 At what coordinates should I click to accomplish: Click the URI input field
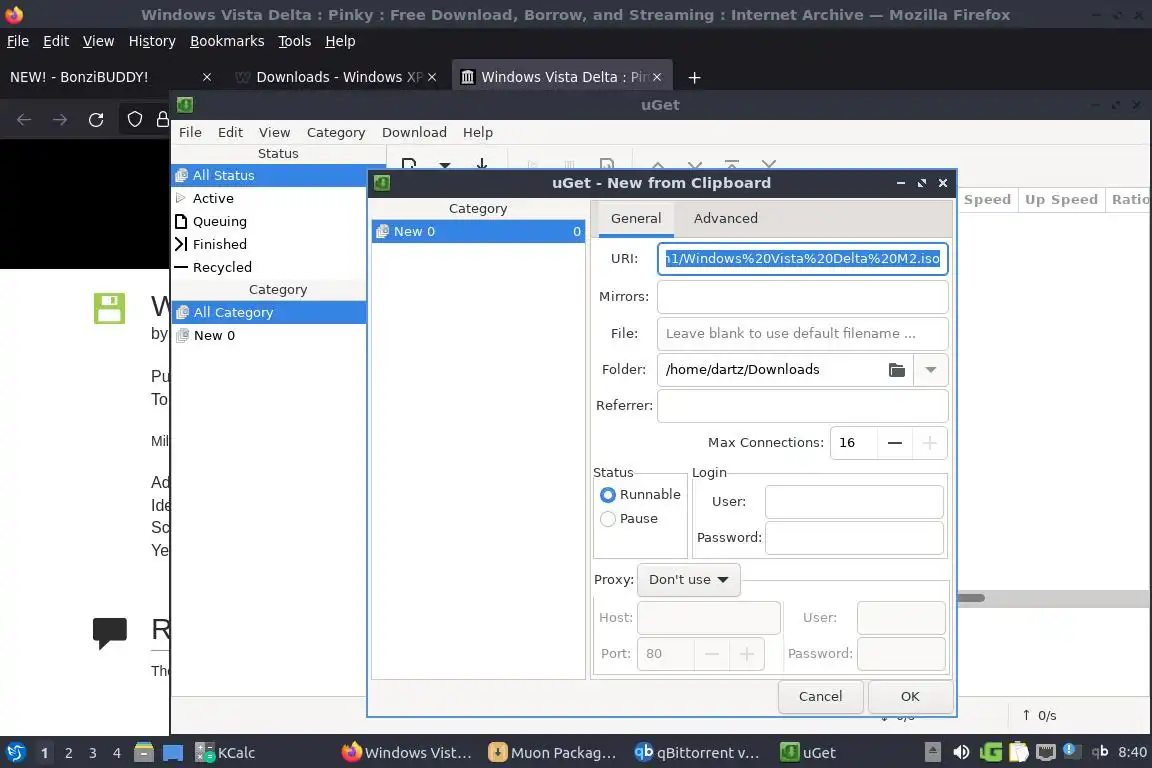coord(802,259)
